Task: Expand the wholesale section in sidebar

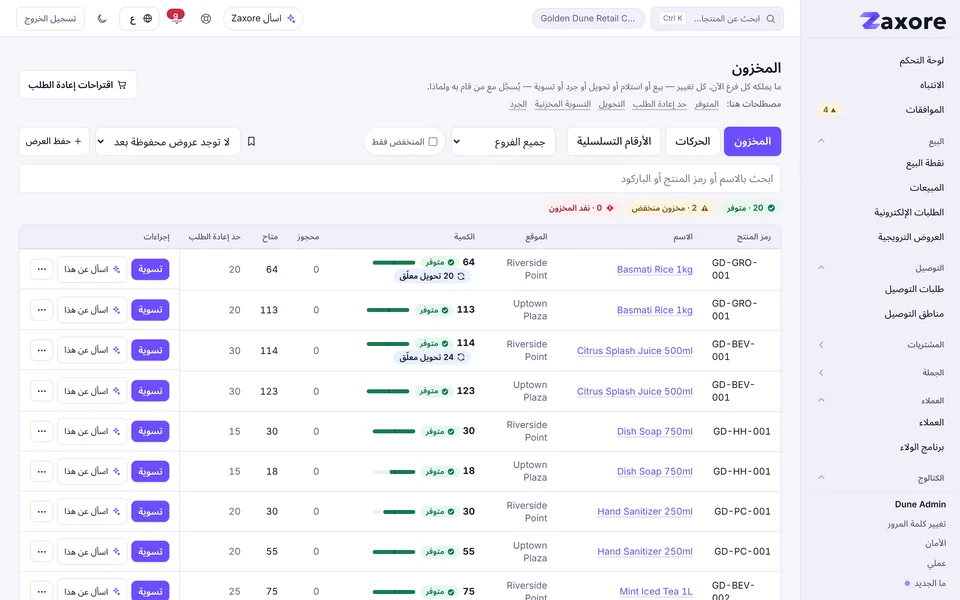Action: coord(821,372)
